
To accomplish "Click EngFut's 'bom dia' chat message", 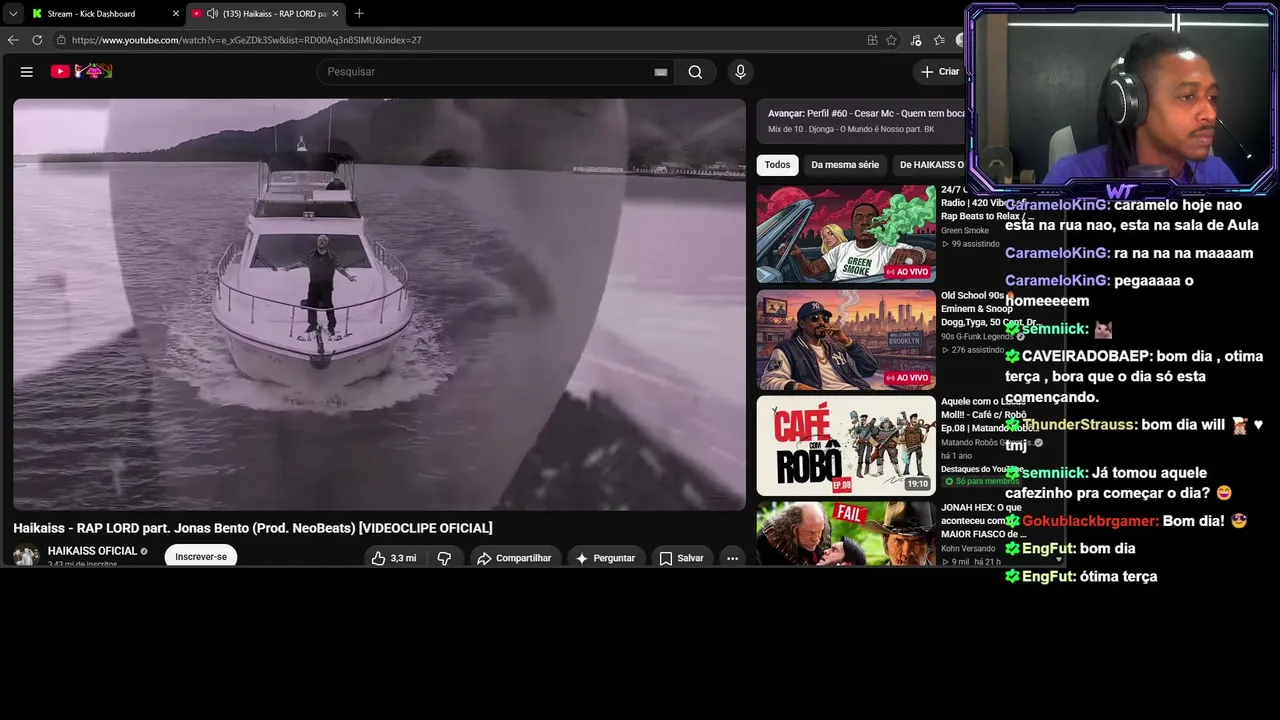I will click(1107, 548).
